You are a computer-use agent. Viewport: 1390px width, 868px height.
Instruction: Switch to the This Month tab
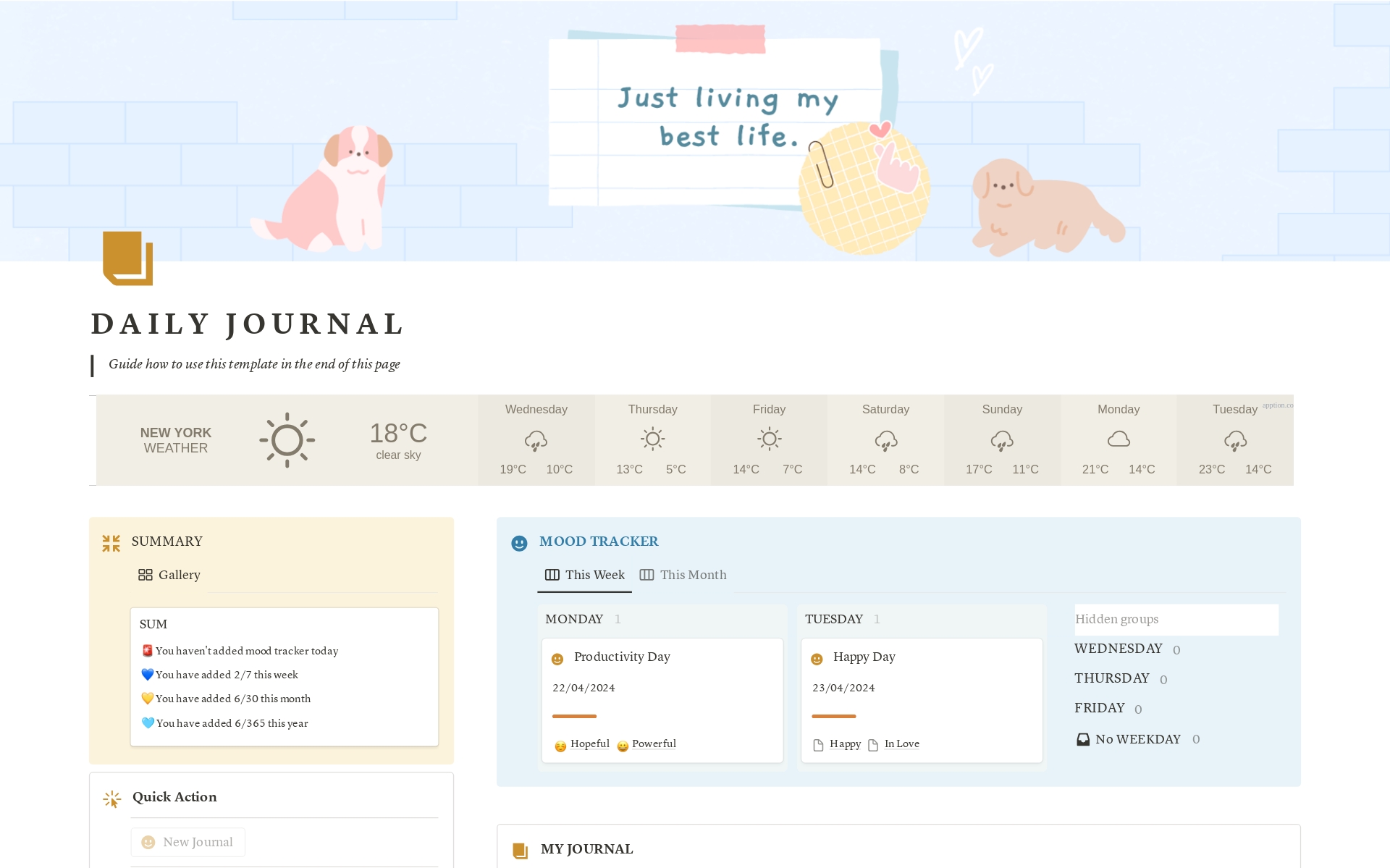pyautogui.click(x=683, y=575)
